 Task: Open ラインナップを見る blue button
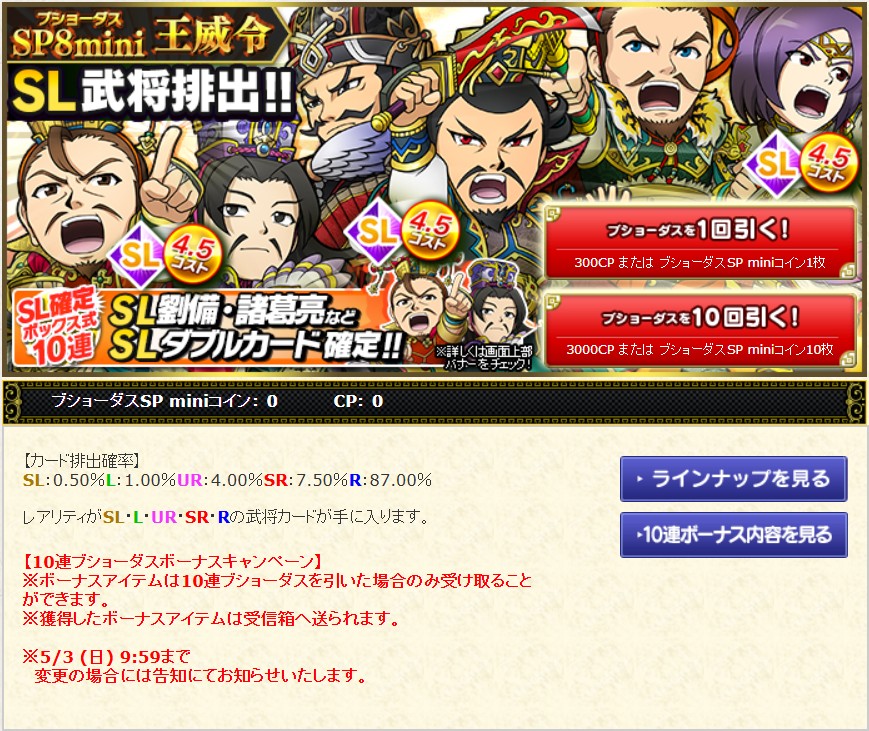pos(733,479)
